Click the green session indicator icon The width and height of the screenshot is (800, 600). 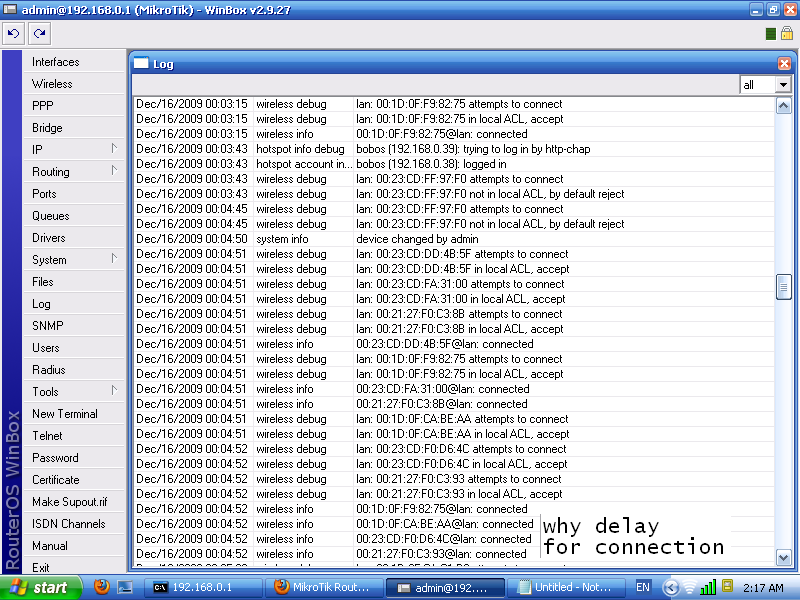click(771, 34)
